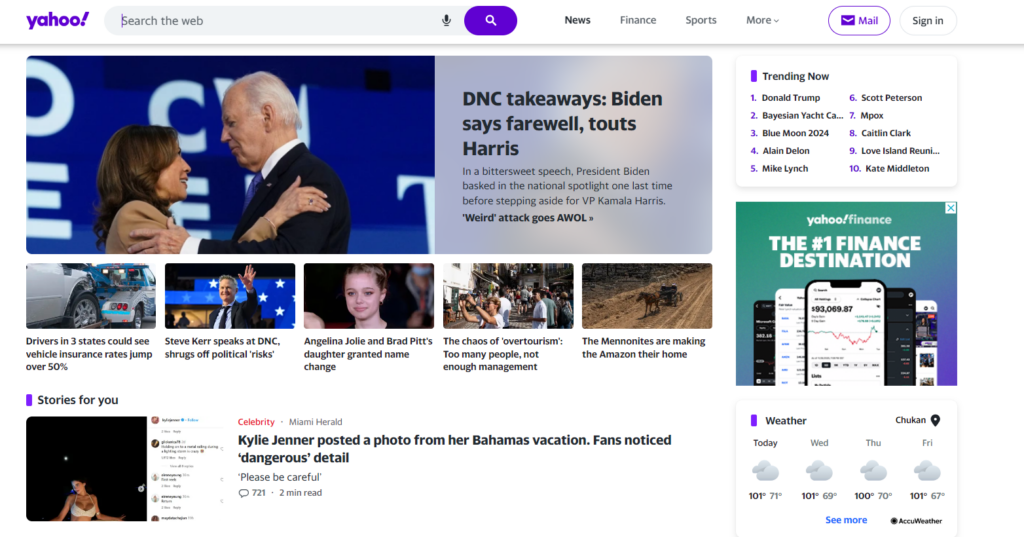
Task: Select trending topic Mike Lynch
Action: click(x=785, y=169)
